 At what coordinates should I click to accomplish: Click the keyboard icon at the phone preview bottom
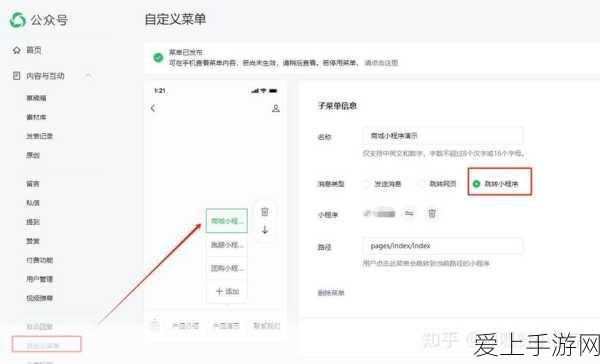(155, 325)
